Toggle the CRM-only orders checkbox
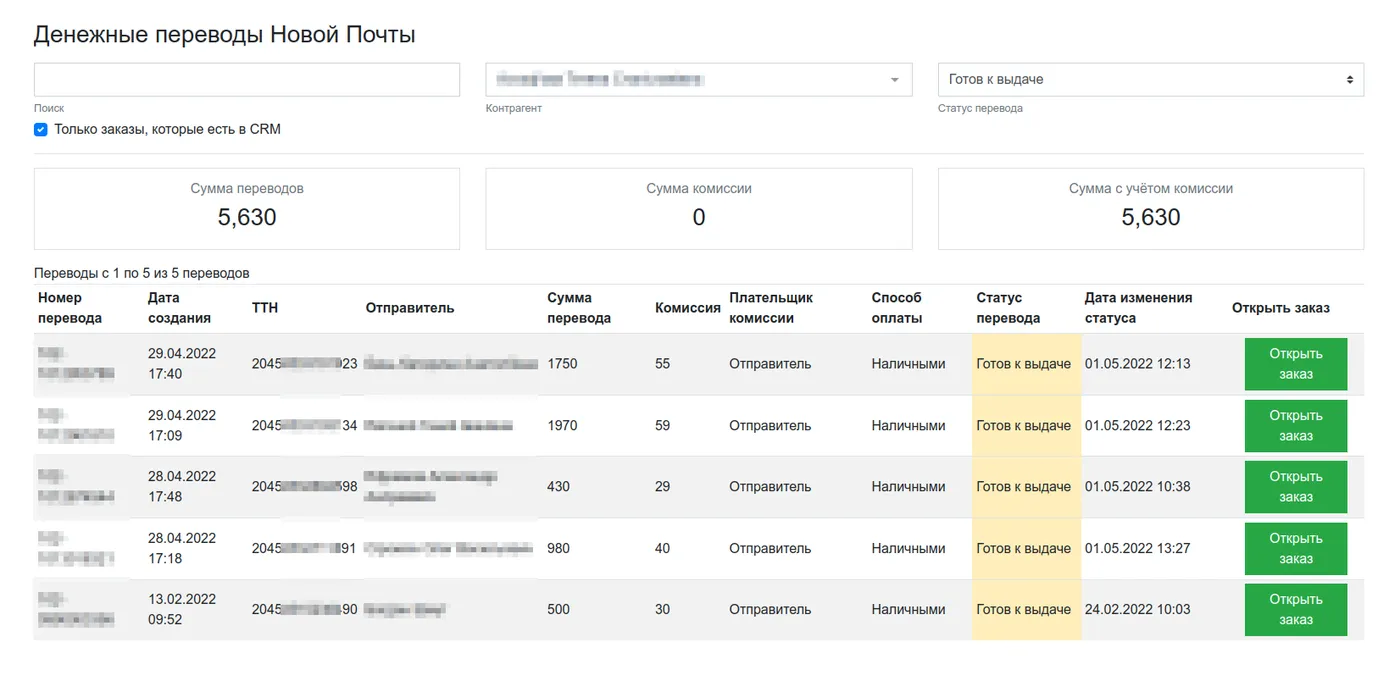Viewport: 1400px width, 681px height. click(41, 129)
